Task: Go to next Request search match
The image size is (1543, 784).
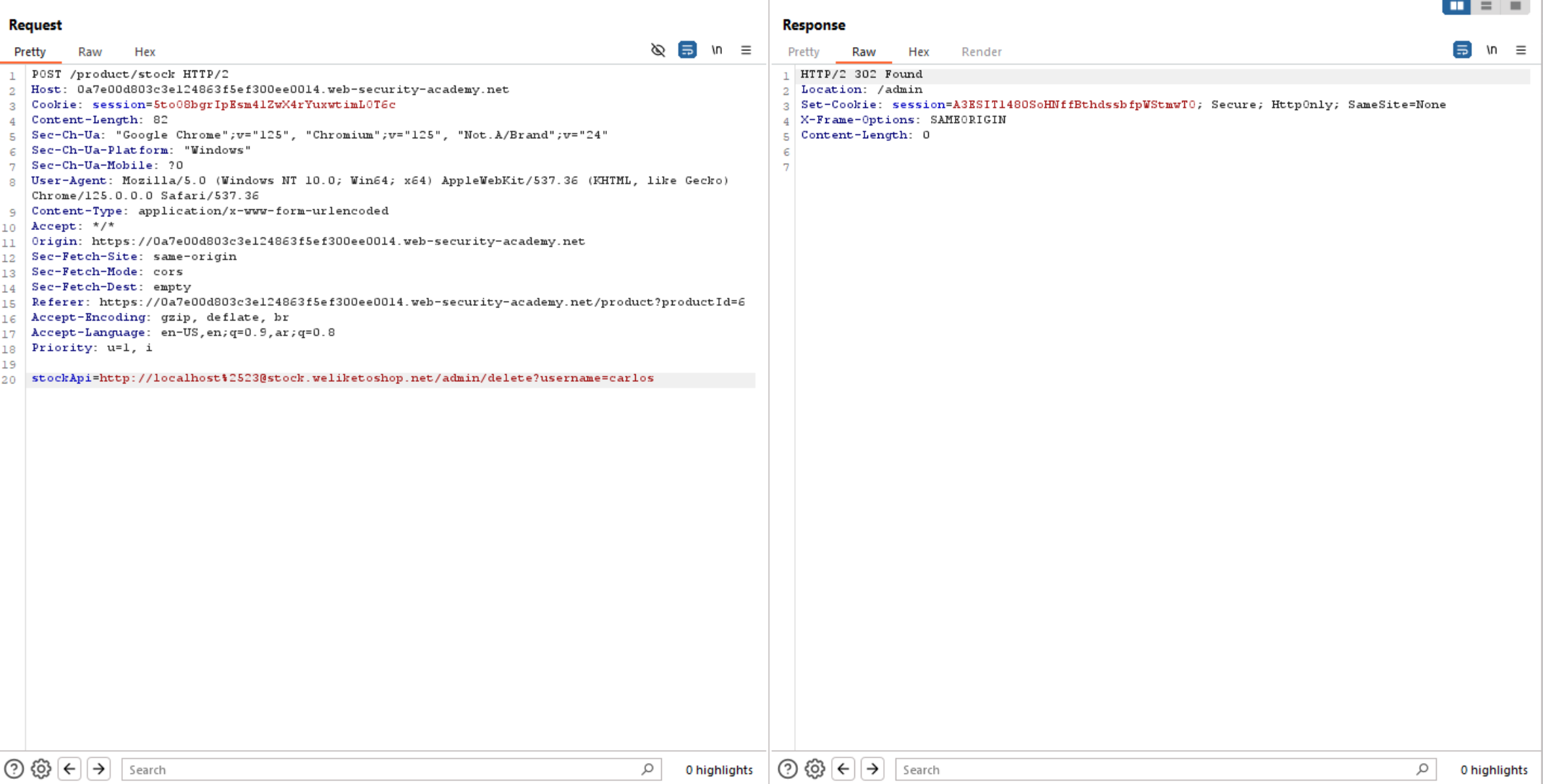Action: coord(99,769)
